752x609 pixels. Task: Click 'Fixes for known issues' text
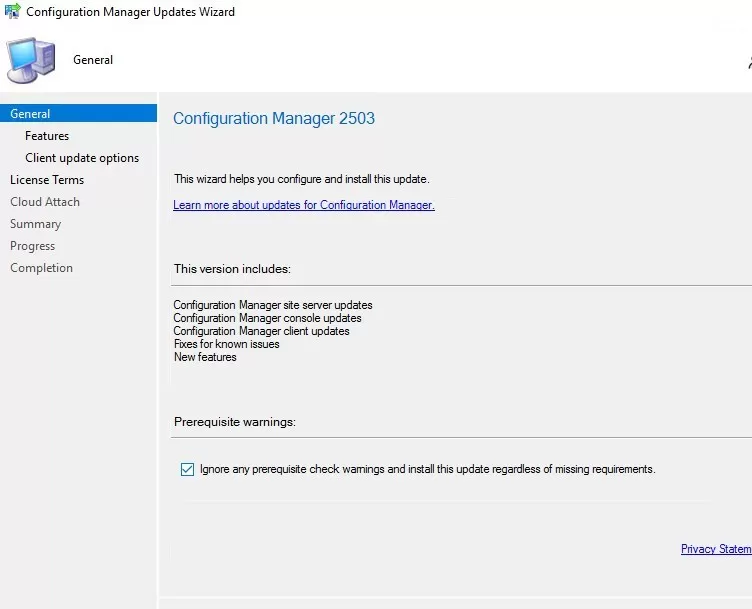pos(226,344)
